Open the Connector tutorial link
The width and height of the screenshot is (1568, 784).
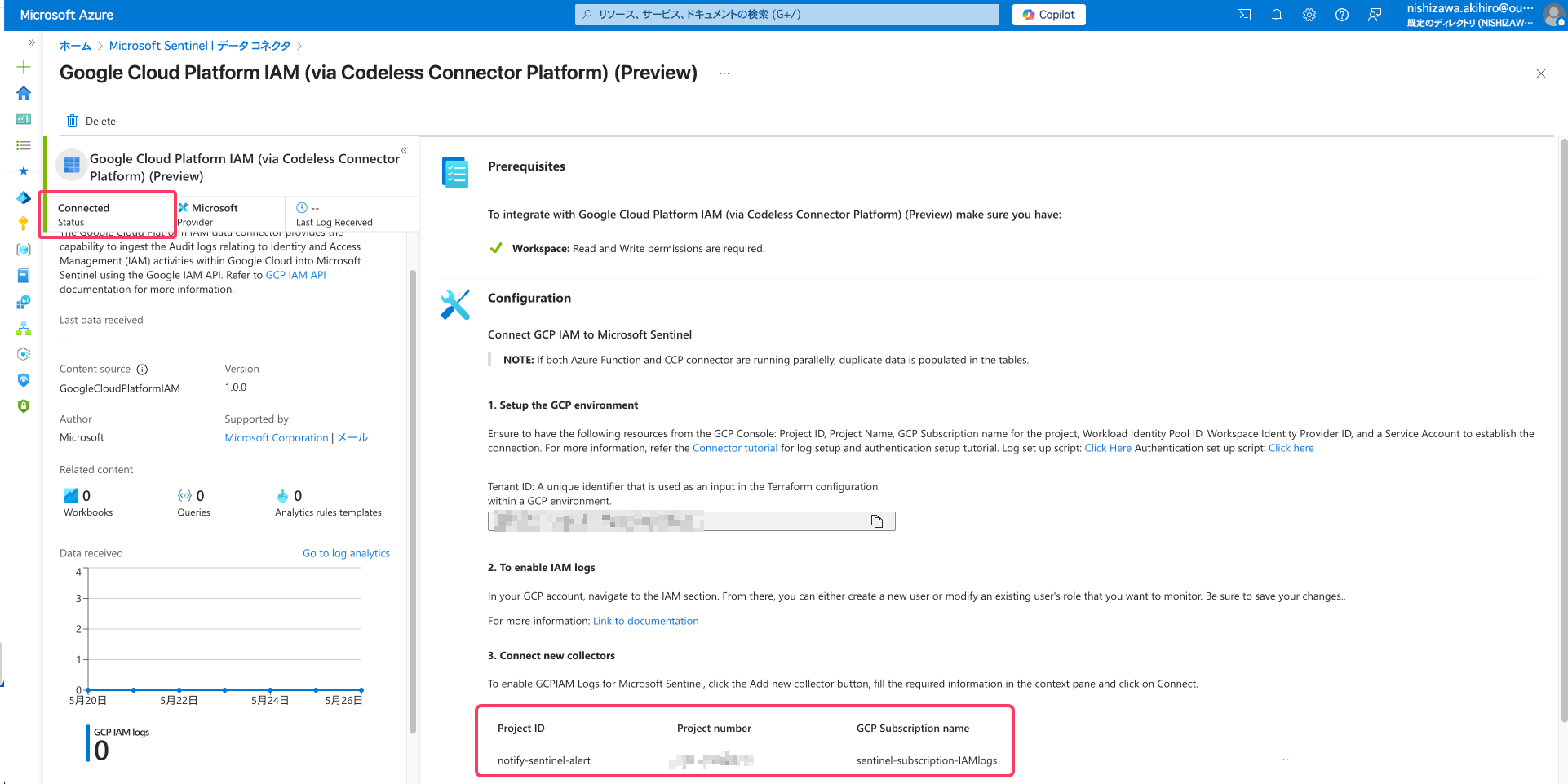coord(735,448)
